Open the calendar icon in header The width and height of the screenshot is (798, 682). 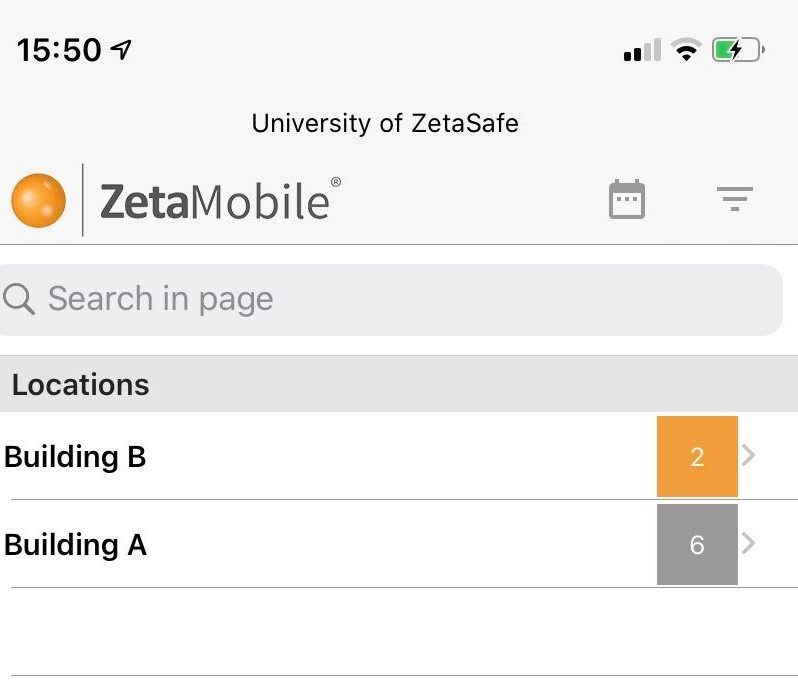pyautogui.click(x=626, y=200)
